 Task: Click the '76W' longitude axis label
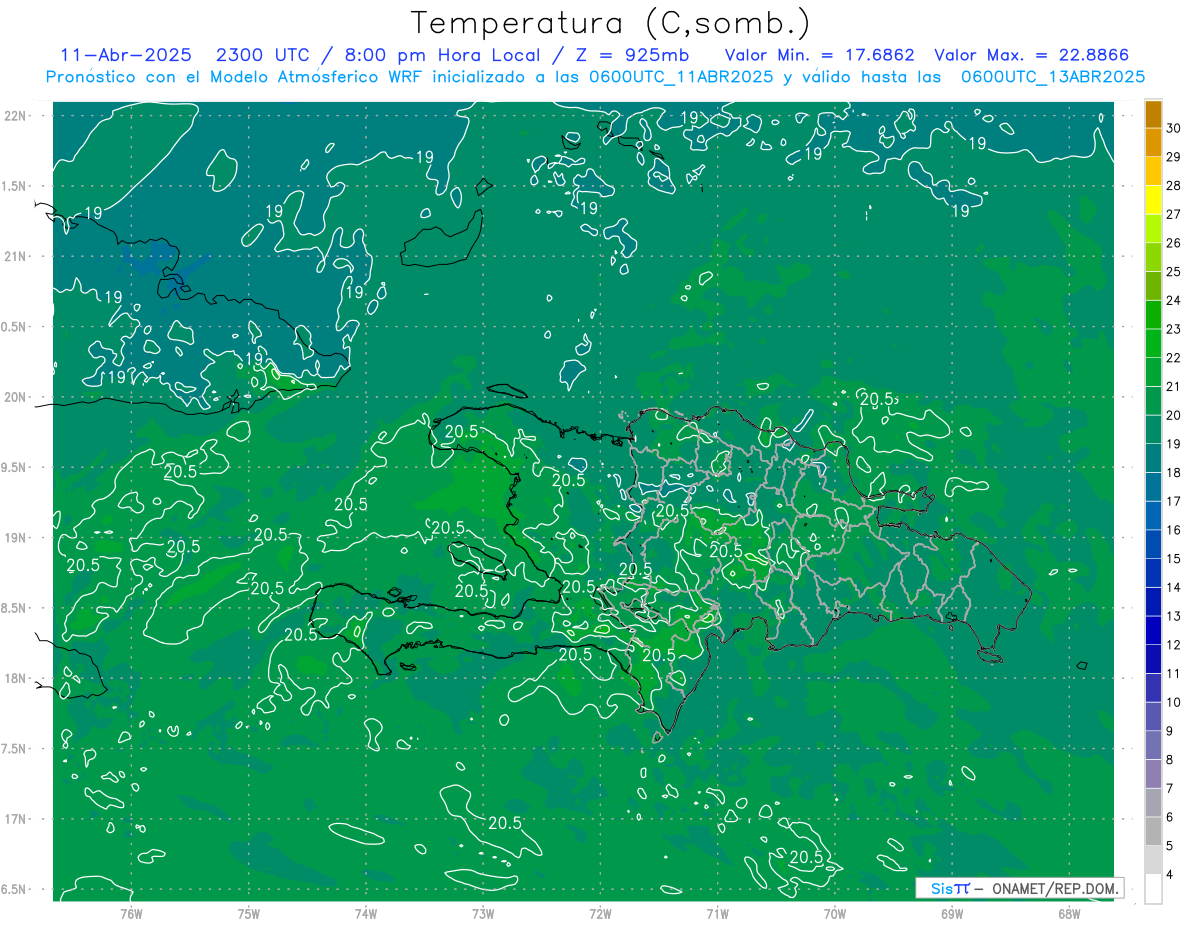(x=131, y=914)
